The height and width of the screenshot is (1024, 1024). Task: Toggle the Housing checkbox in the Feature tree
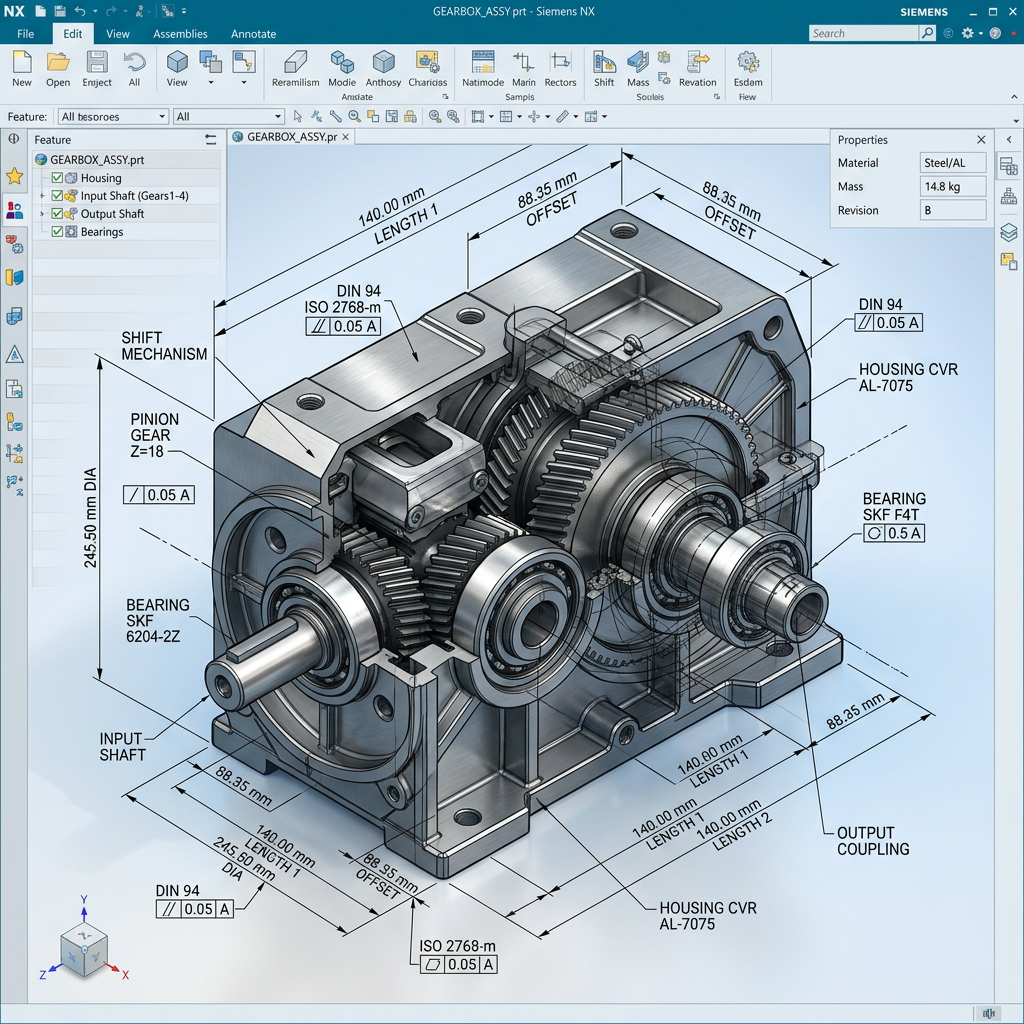pyautogui.click(x=57, y=178)
